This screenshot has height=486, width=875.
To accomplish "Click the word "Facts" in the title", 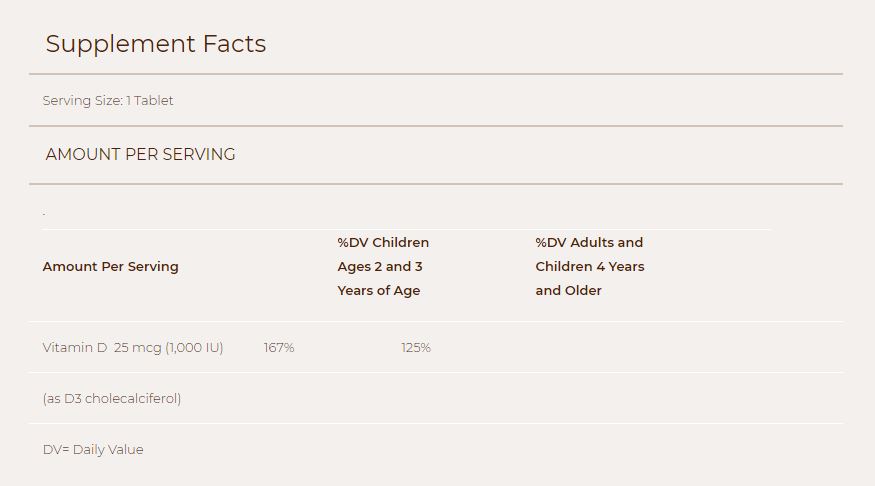I will pos(234,44).
